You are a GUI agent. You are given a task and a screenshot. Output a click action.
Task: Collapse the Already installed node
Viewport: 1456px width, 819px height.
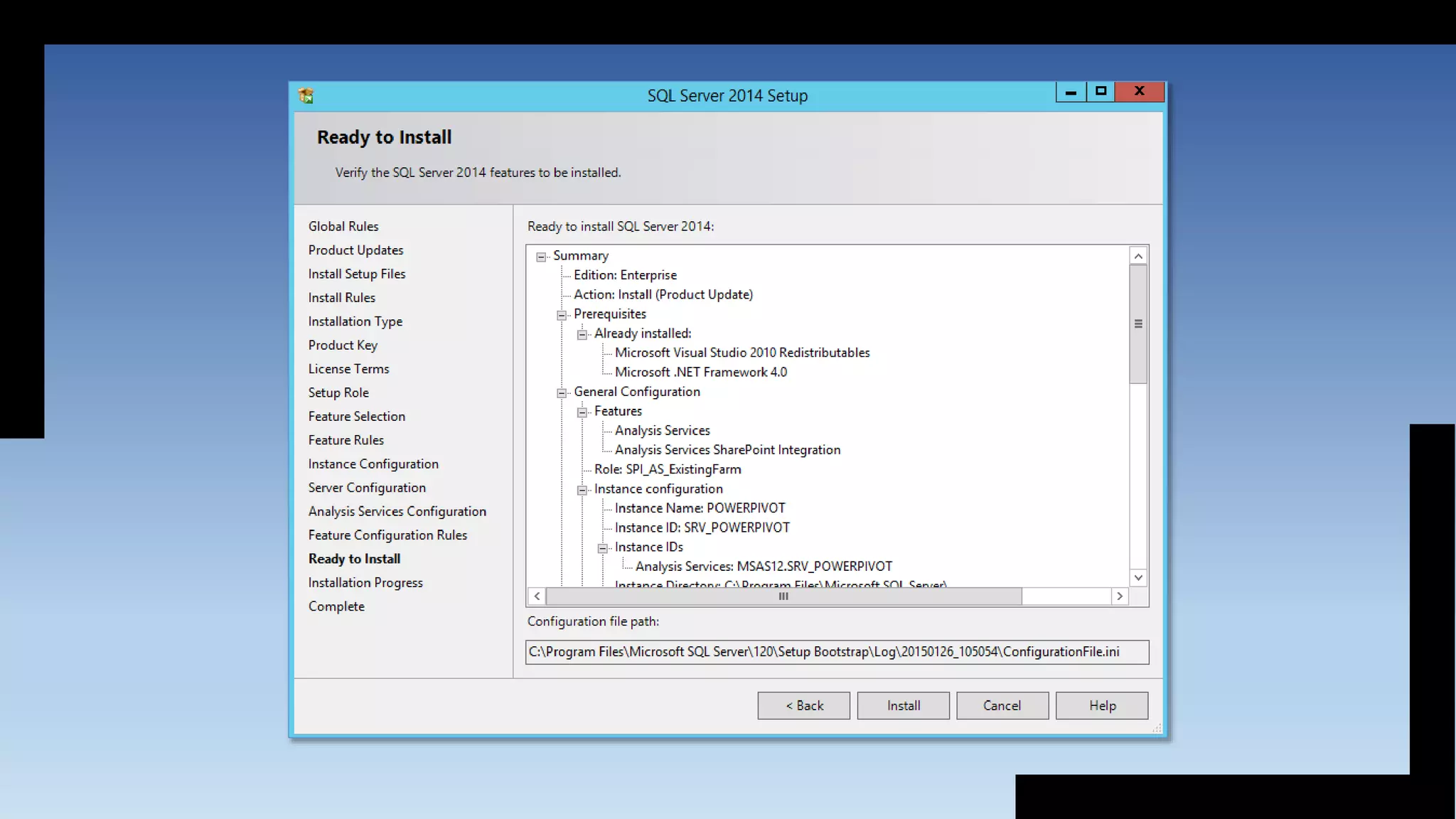582,334
